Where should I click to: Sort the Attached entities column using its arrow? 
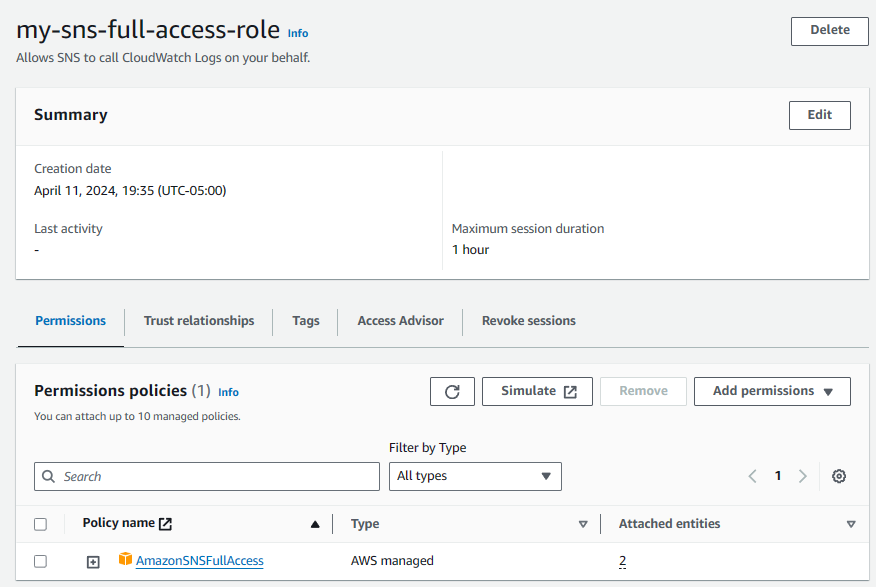851,524
